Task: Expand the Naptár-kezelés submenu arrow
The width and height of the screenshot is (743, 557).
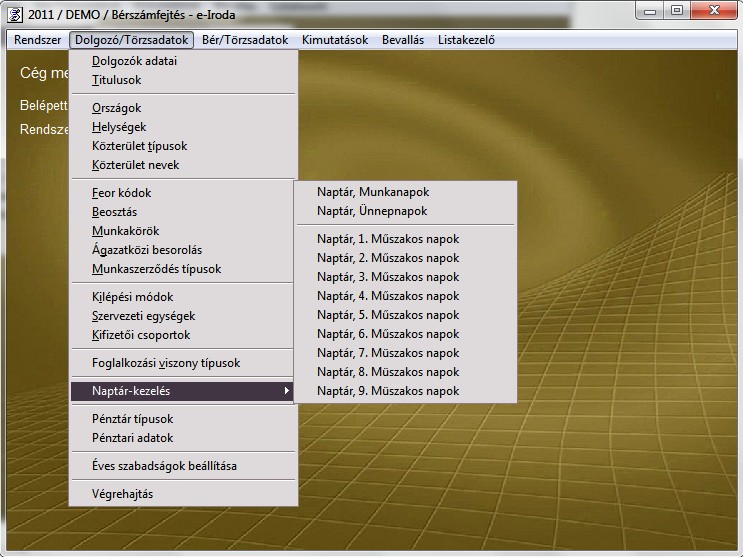Action: coord(287,391)
